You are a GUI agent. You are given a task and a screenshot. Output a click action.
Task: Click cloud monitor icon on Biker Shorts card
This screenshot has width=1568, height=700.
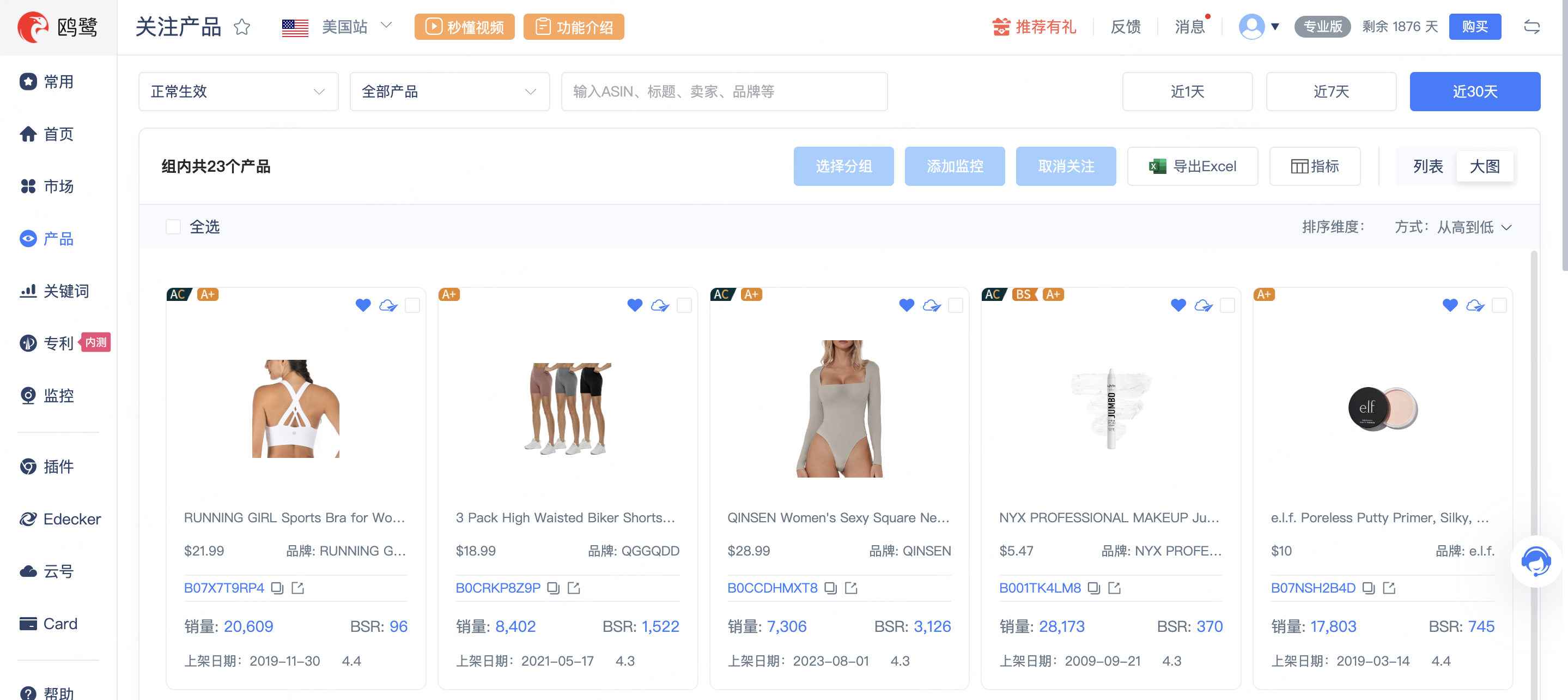(660, 305)
